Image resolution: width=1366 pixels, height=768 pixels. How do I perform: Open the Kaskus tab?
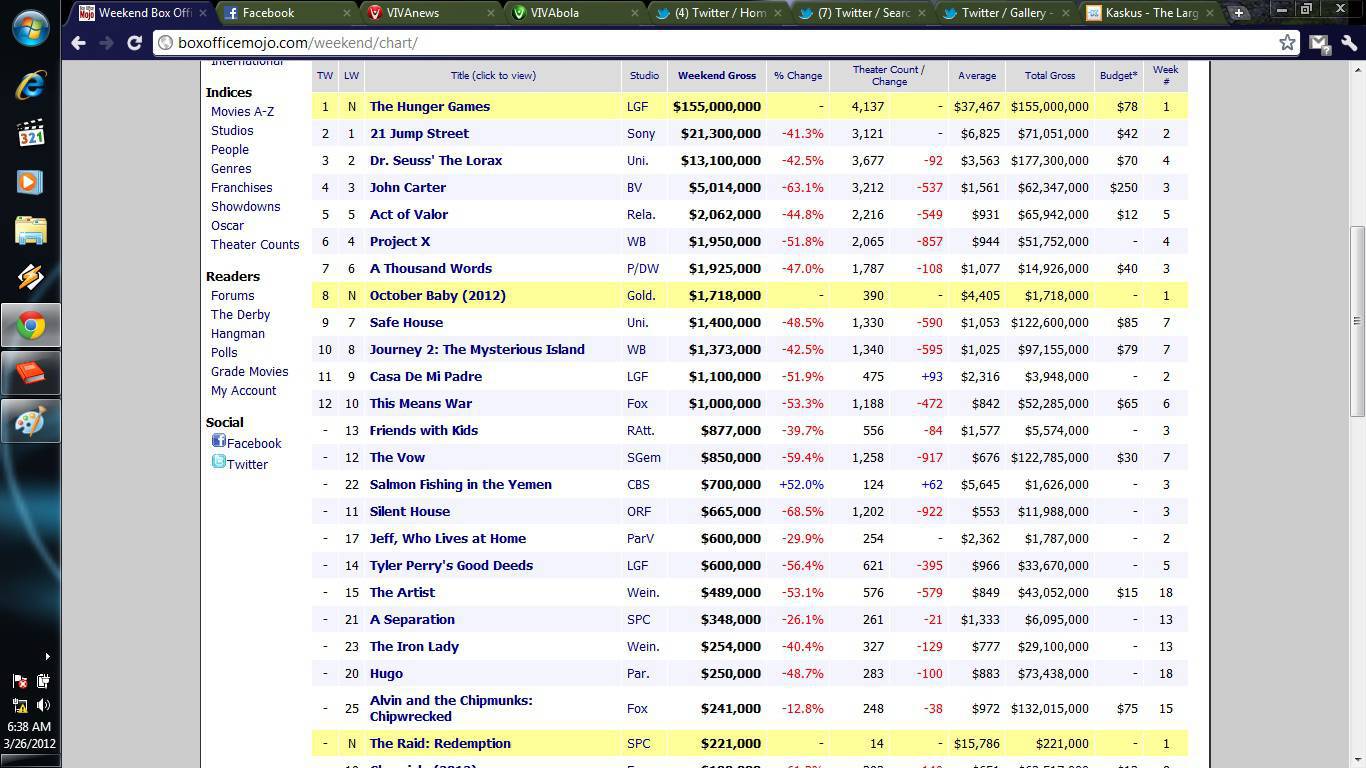tap(1150, 13)
